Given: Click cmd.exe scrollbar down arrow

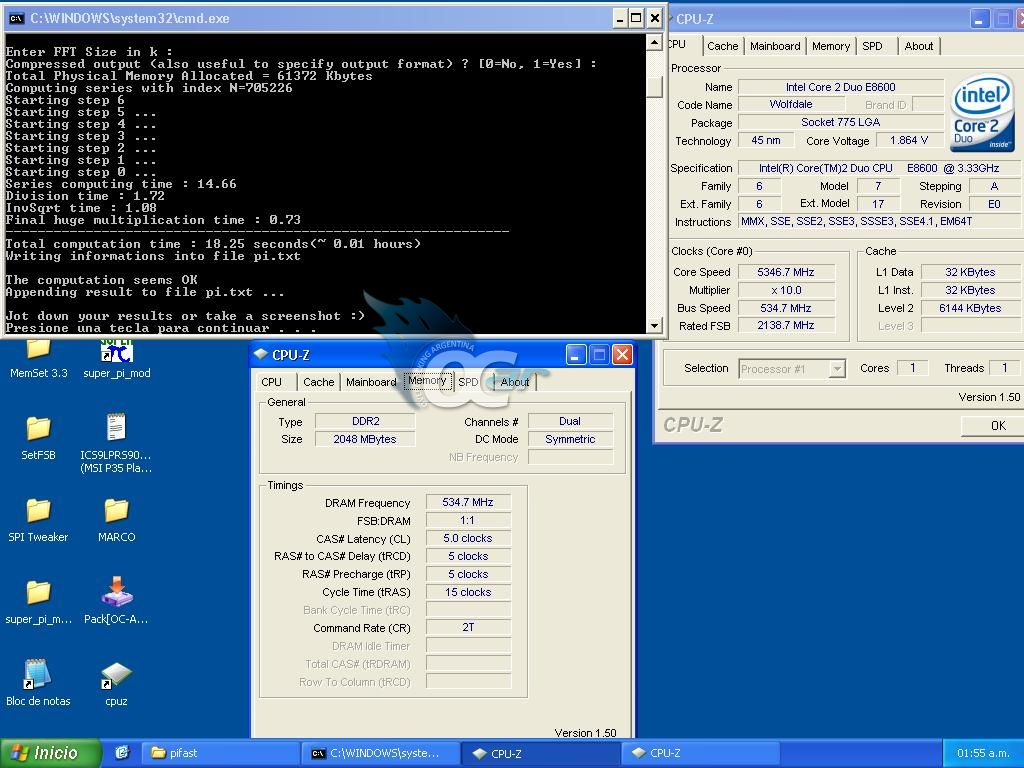Looking at the screenshot, I should 654,325.
